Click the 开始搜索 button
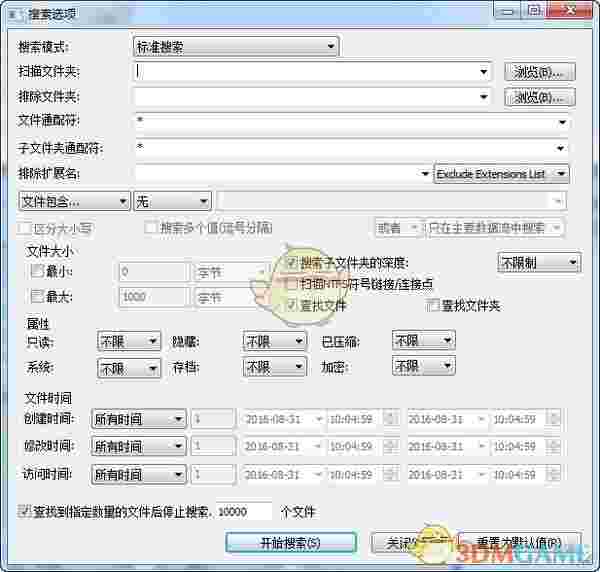600x572 pixels. tap(291, 543)
